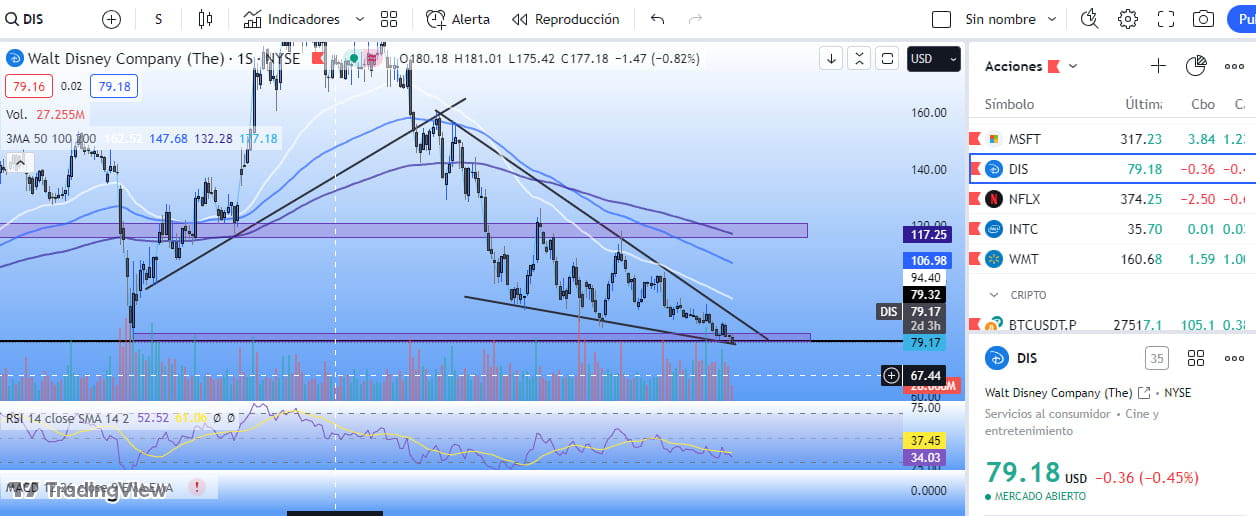Change the candlestick chart style
Viewport: 1256px width, 516px height.
[x=206, y=19]
